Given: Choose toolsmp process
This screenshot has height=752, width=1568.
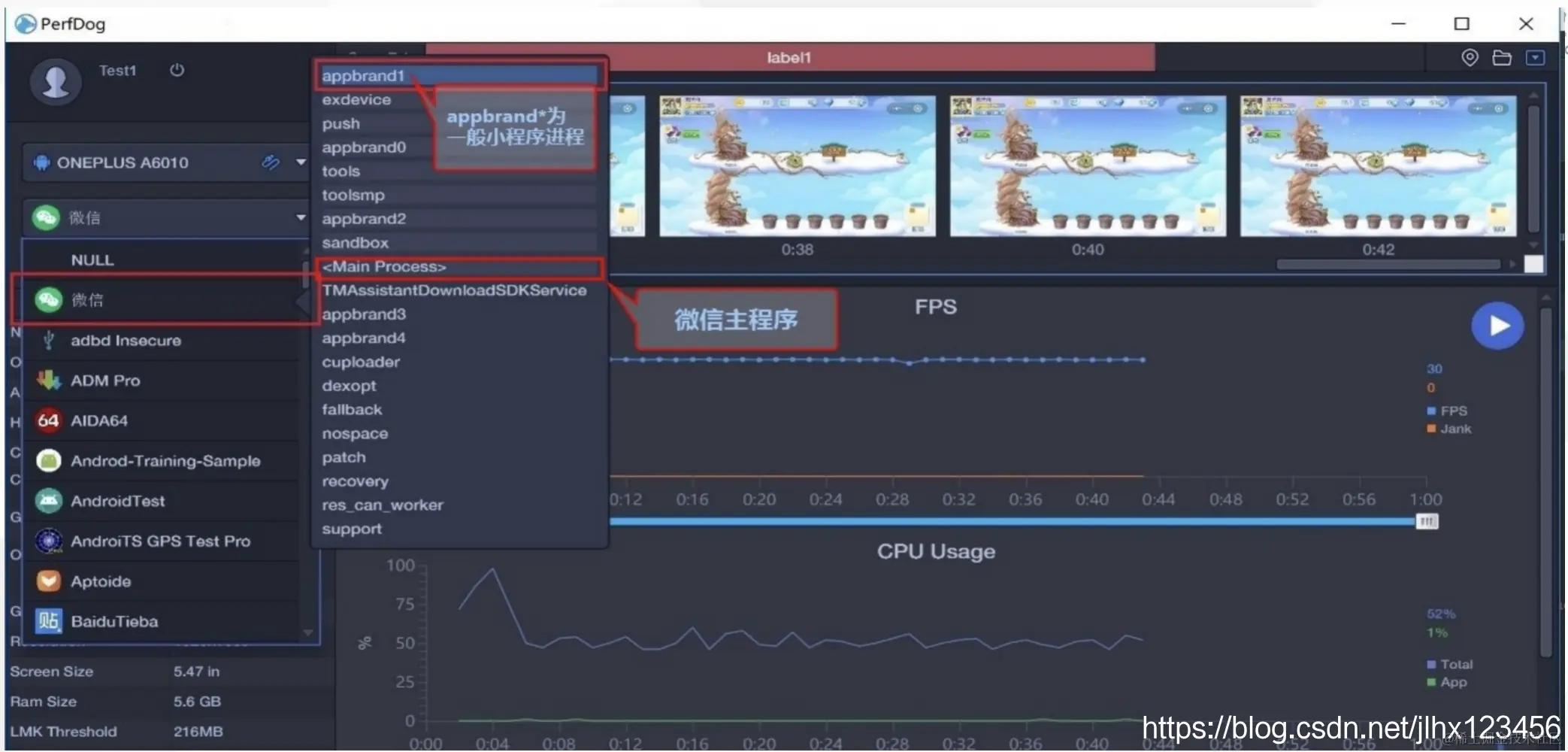Looking at the screenshot, I should [459, 195].
